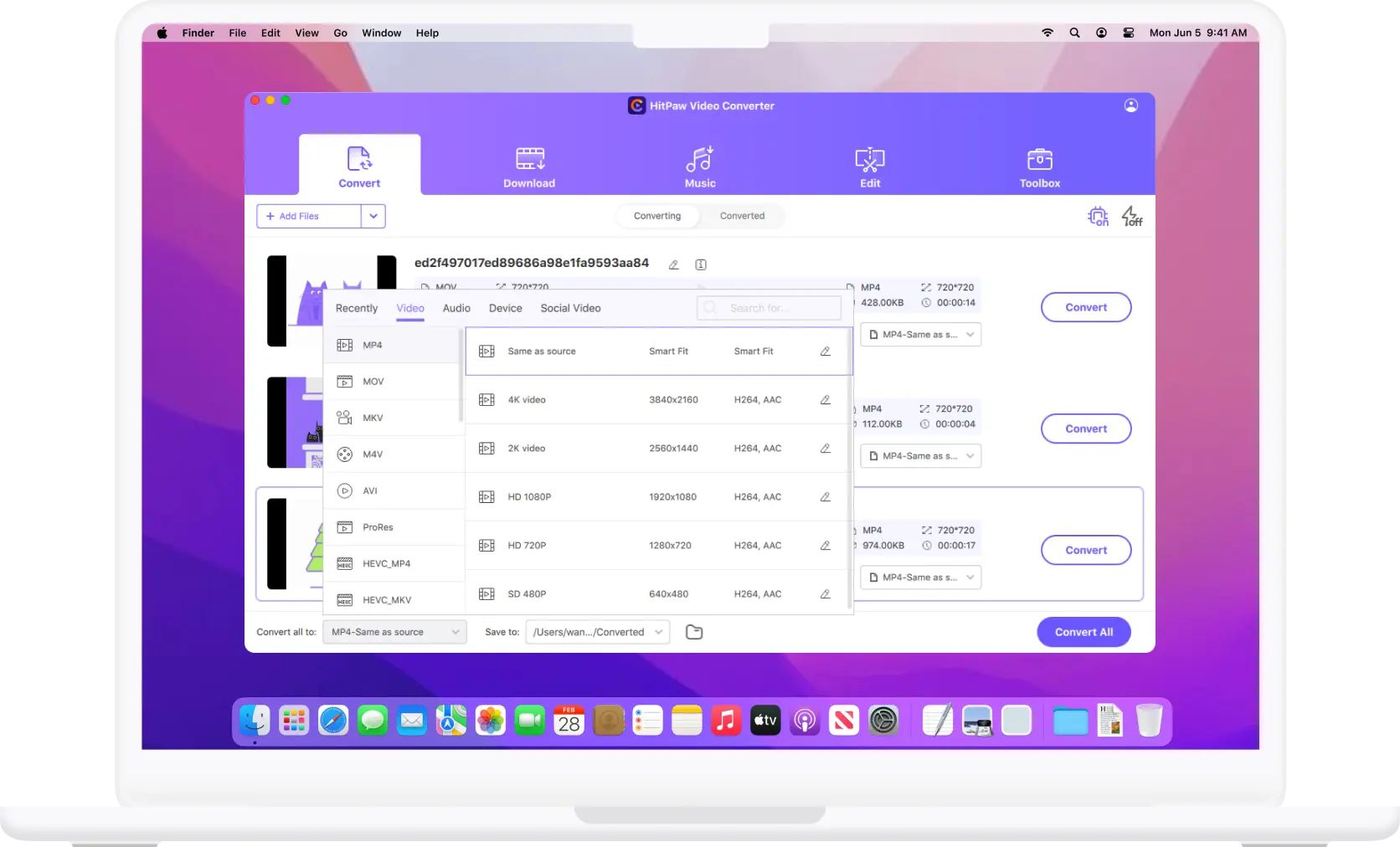Choose MOV format in the list
This screenshot has width=1400, height=847.
pyautogui.click(x=393, y=382)
